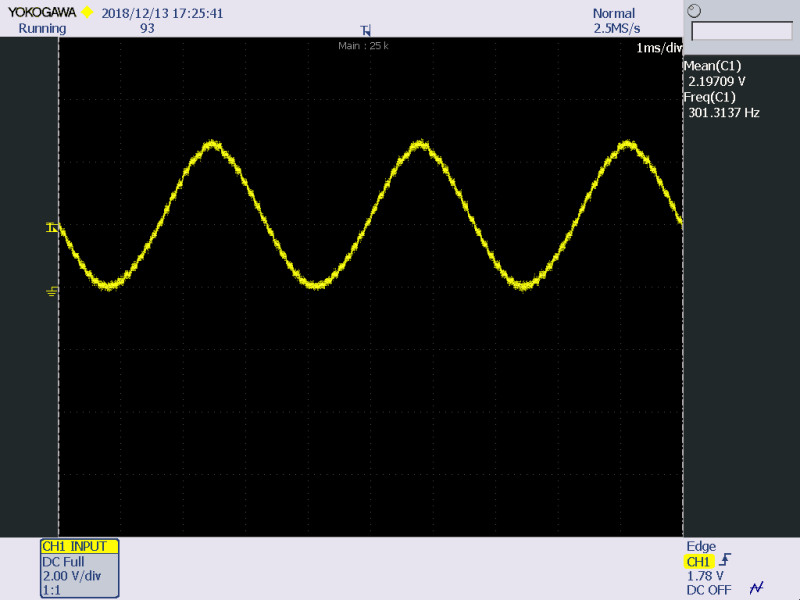Click the blank input field top right
This screenshot has height=600, width=800.
coord(740,32)
